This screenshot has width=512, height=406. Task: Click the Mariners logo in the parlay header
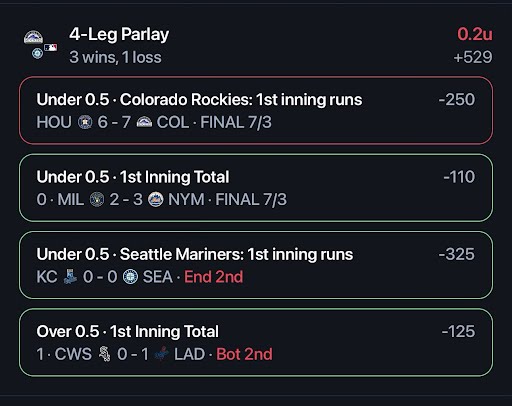pyautogui.click(x=37, y=53)
